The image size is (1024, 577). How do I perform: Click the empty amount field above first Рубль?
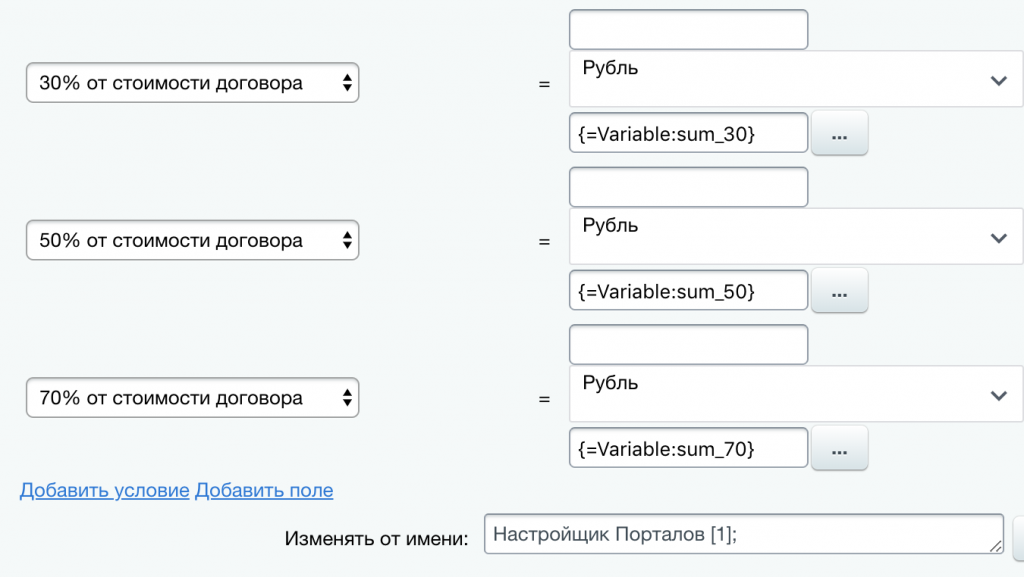688,30
